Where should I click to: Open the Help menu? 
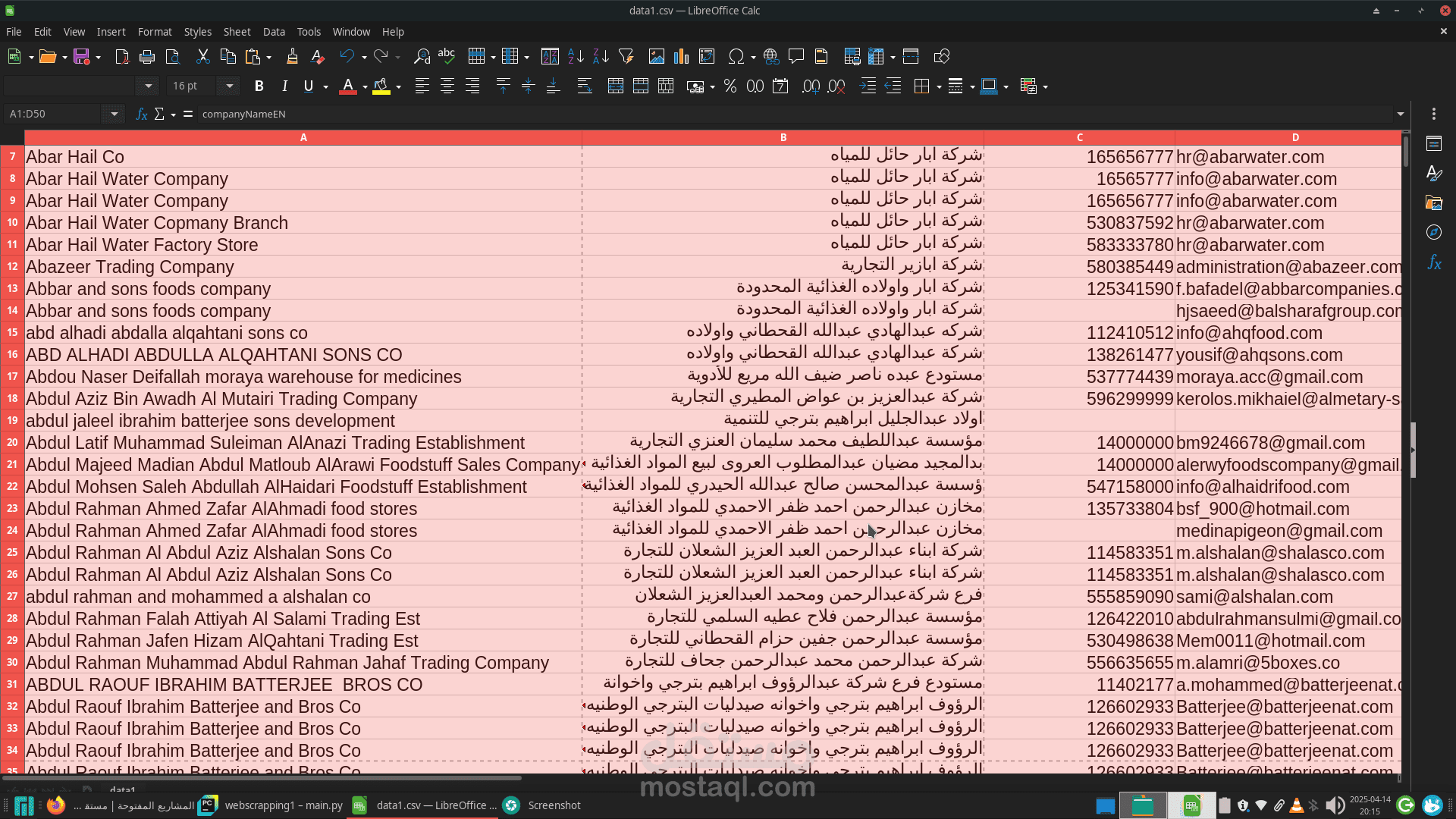(393, 32)
